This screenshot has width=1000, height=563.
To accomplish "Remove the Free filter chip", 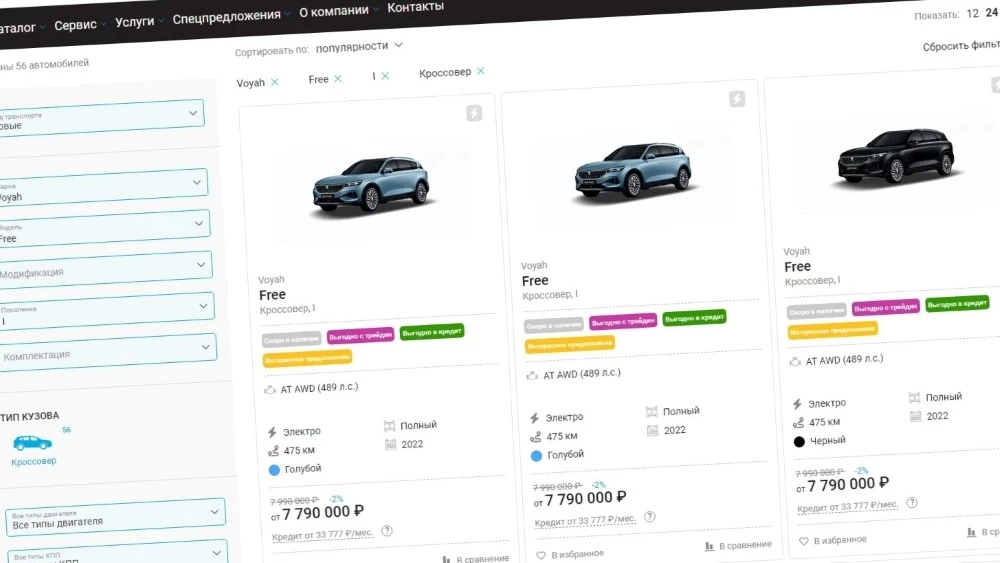I will coord(338,78).
